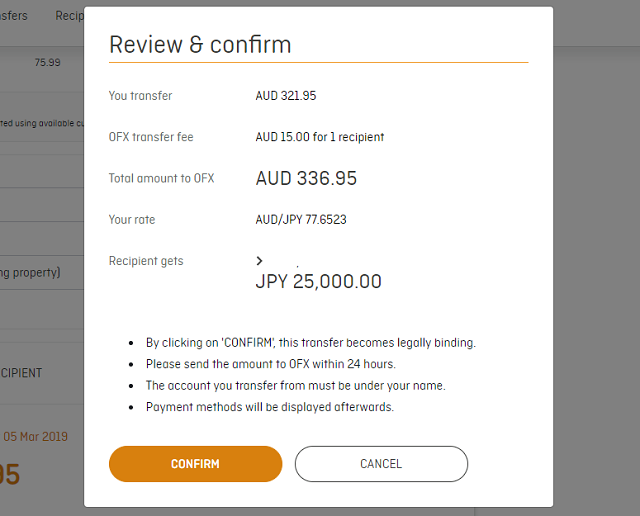Viewport: 640px width, 516px height.
Task: Click the legally binding notice line
Action: (311, 342)
